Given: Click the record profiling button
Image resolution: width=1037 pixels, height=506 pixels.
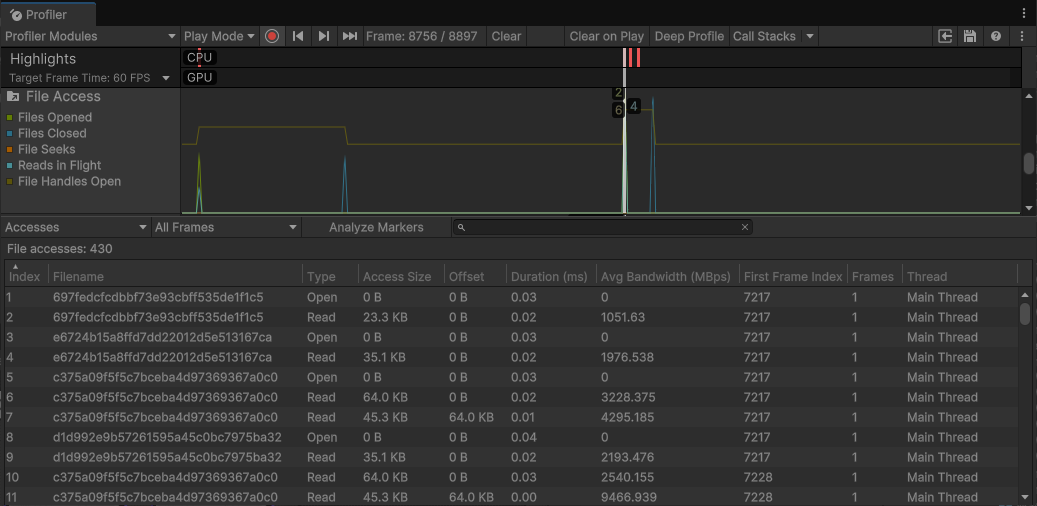Looking at the screenshot, I should (272, 36).
